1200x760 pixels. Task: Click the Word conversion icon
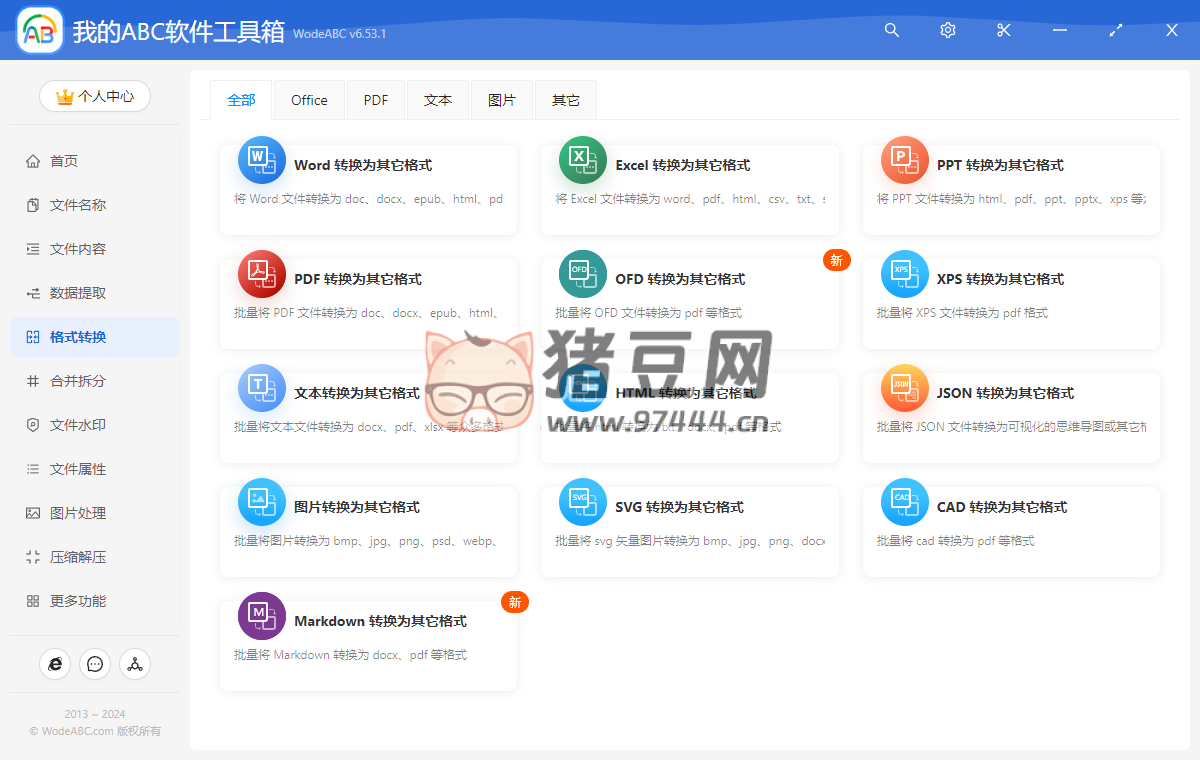(262, 160)
